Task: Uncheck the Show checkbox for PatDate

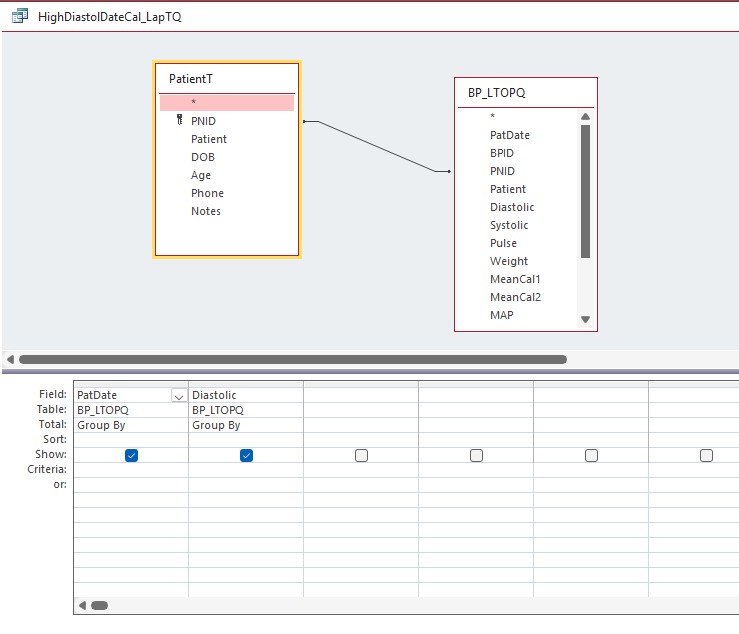Action: pos(131,455)
